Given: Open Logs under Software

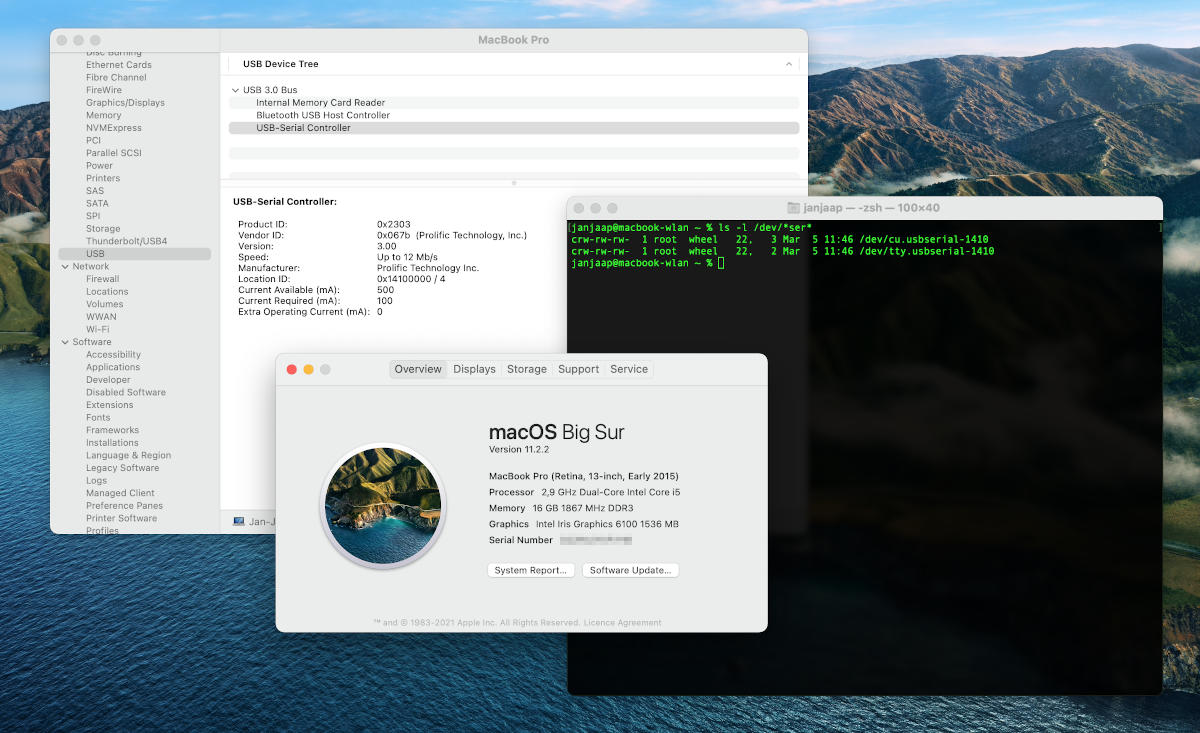Looking at the screenshot, I should pos(96,481).
